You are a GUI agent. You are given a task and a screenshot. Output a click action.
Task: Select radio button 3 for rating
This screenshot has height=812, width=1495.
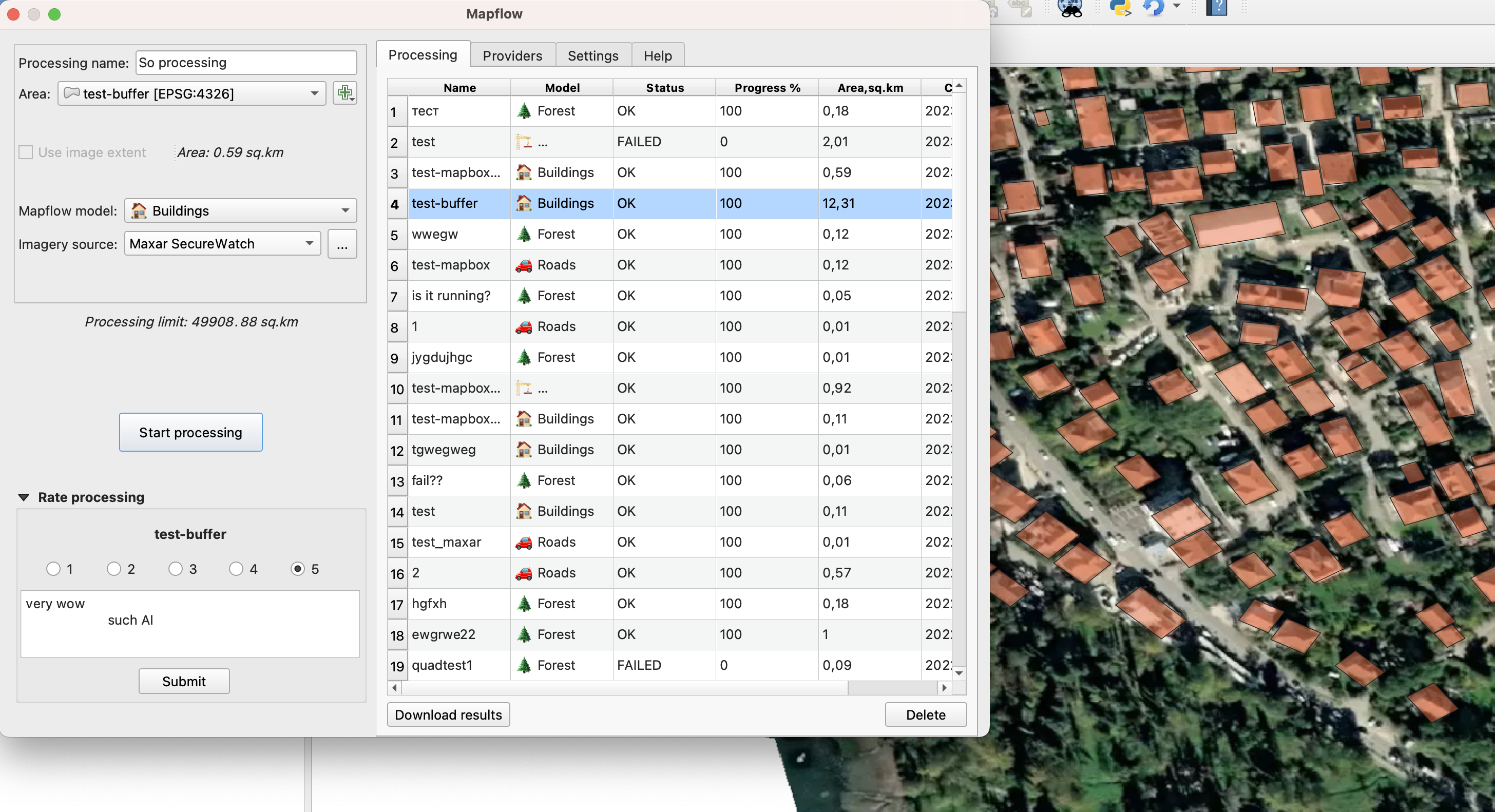tap(175, 568)
